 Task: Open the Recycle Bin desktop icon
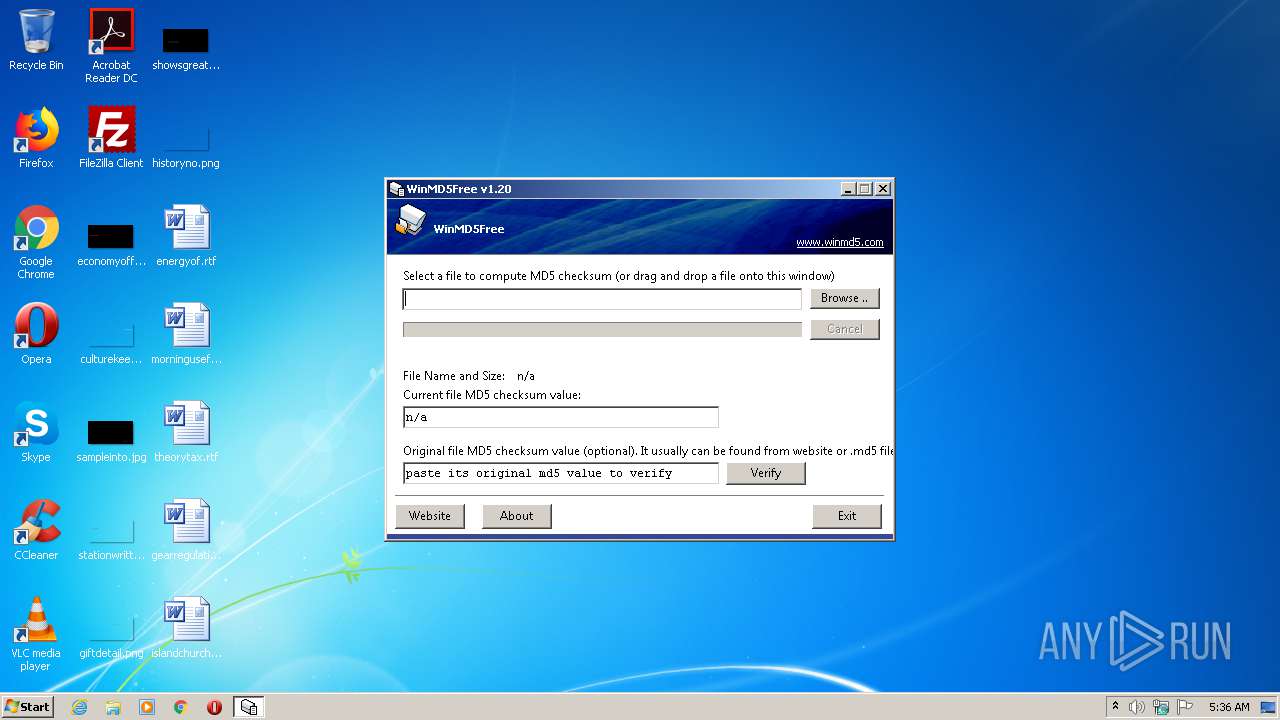[x=36, y=40]
